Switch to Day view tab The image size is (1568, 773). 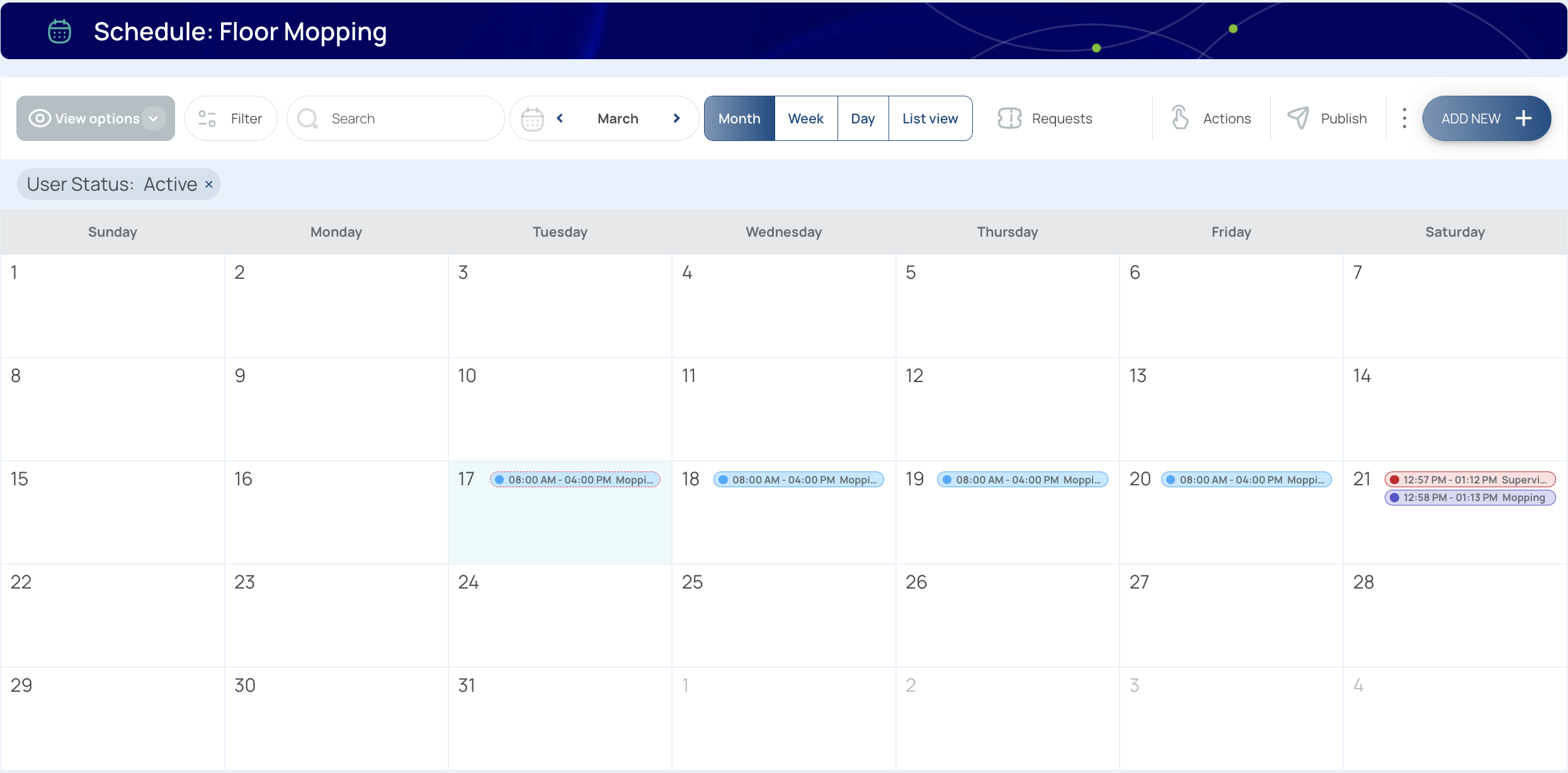coord(862,118)
